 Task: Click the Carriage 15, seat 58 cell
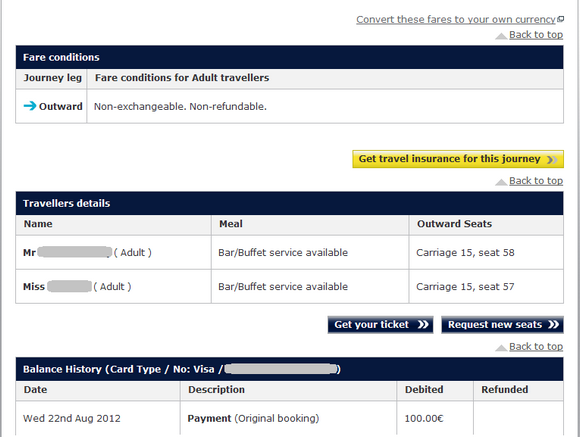(486, 252)
